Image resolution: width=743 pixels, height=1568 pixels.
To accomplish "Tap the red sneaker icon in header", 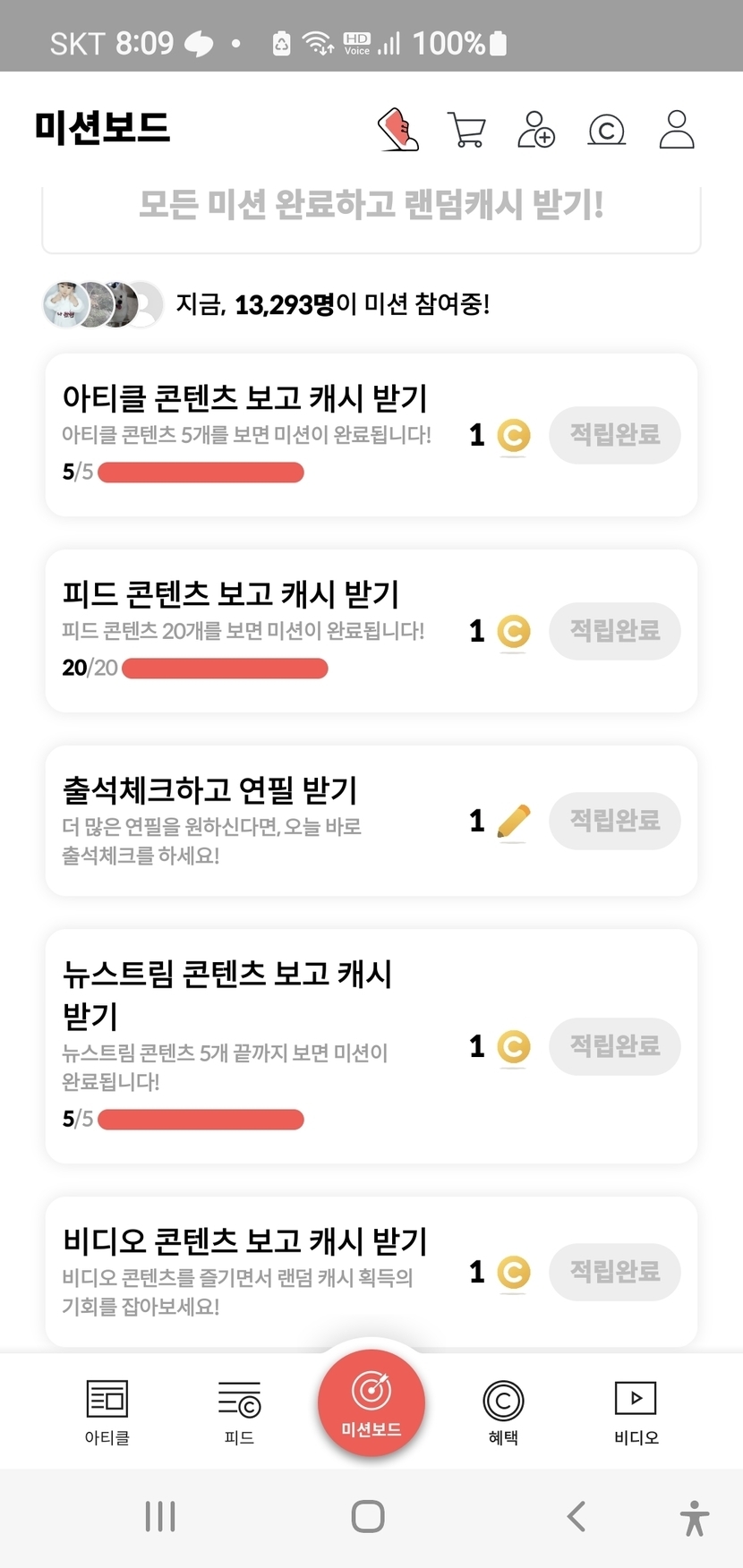I will [x=398, y=130].
